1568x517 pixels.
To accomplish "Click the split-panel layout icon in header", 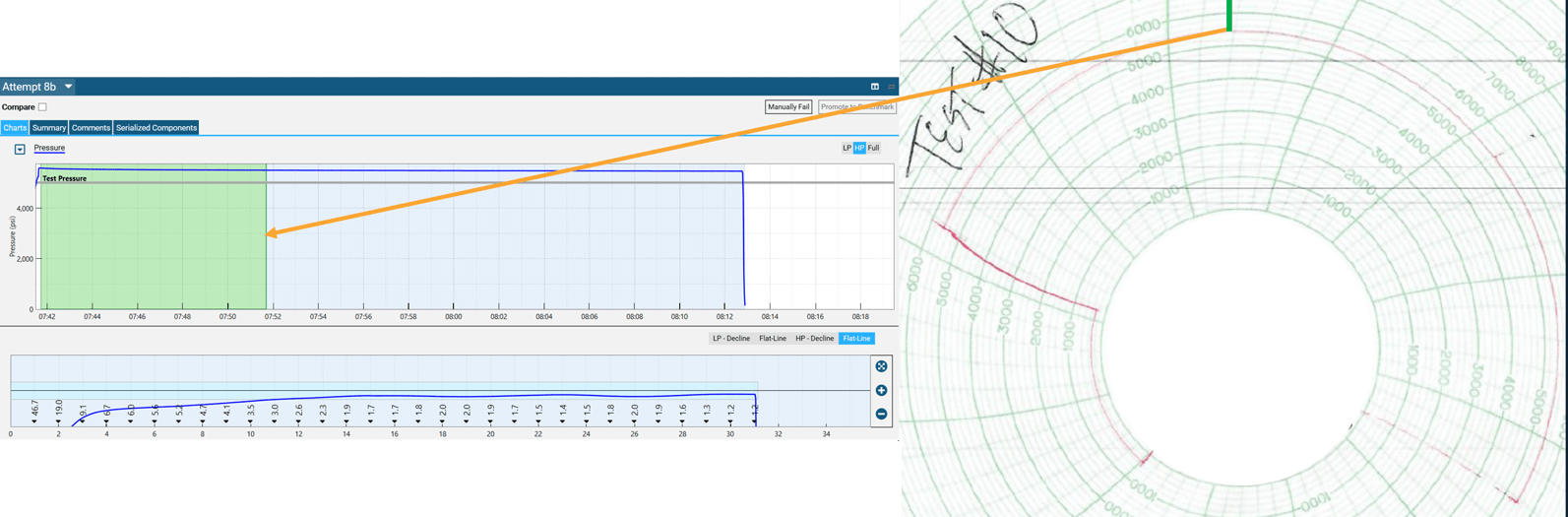I will coord(874,87).
